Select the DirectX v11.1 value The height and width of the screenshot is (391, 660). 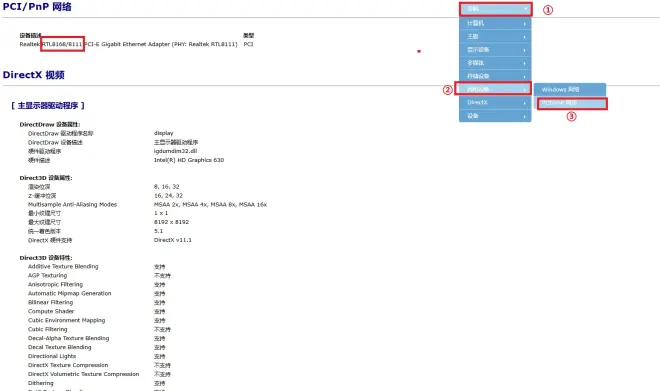[173, 240]
